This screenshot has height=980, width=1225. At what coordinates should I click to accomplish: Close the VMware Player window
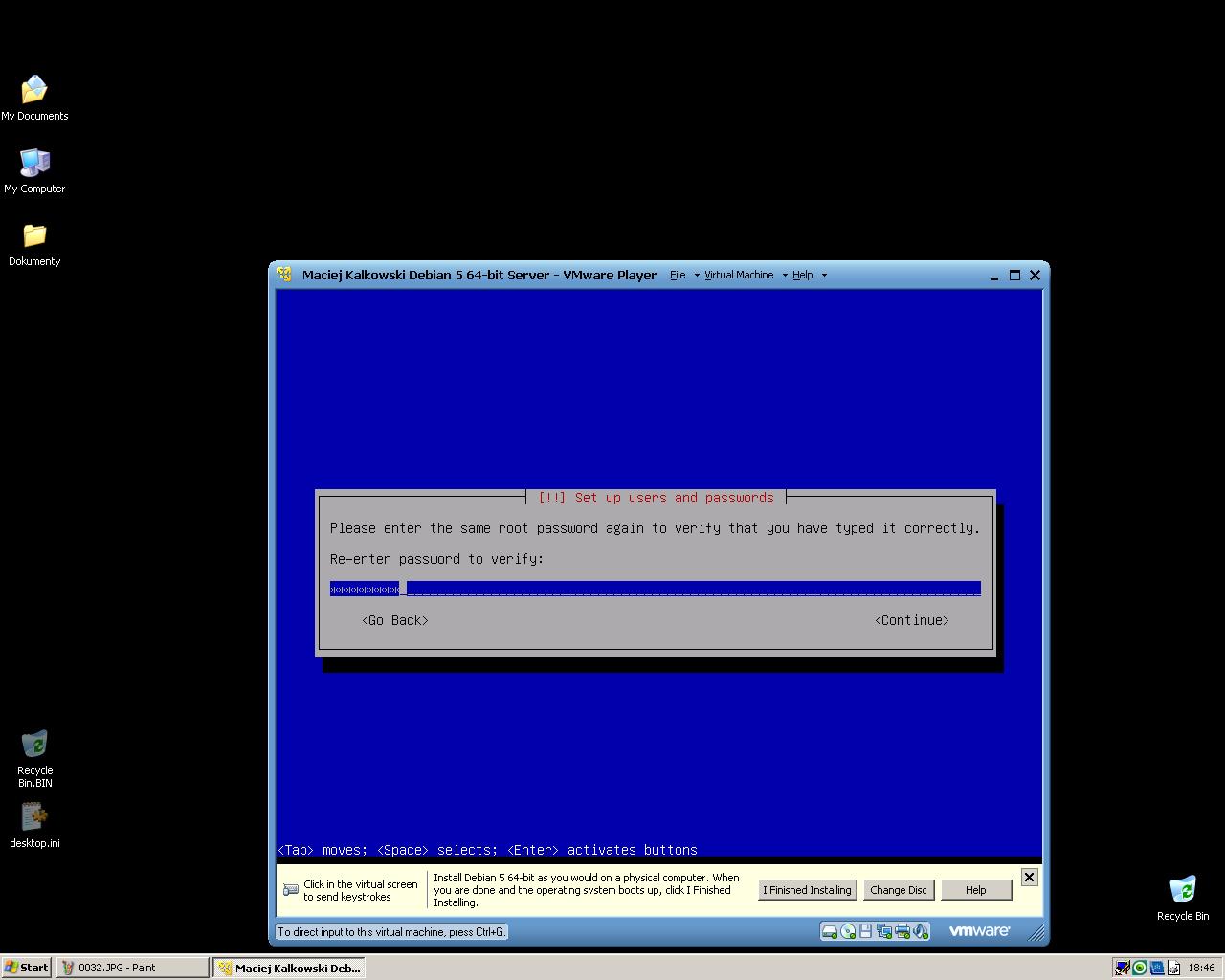1035,276
